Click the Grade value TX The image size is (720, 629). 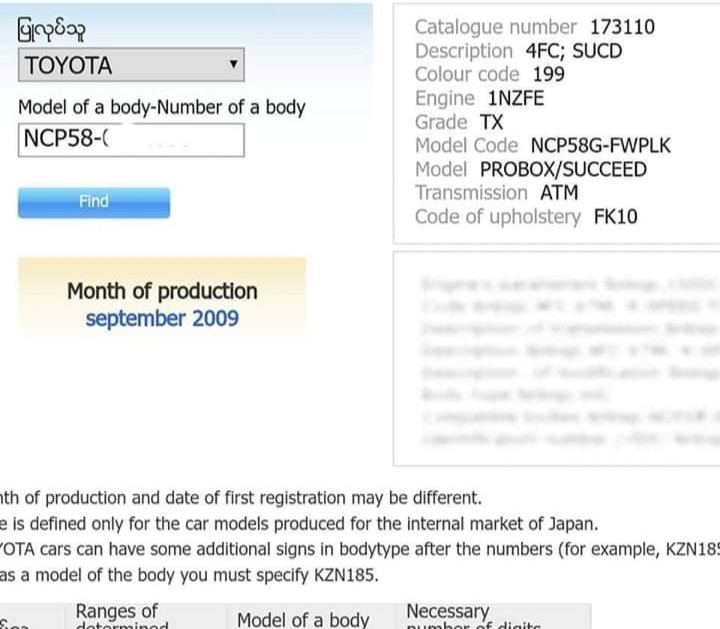tap(492, 122)
